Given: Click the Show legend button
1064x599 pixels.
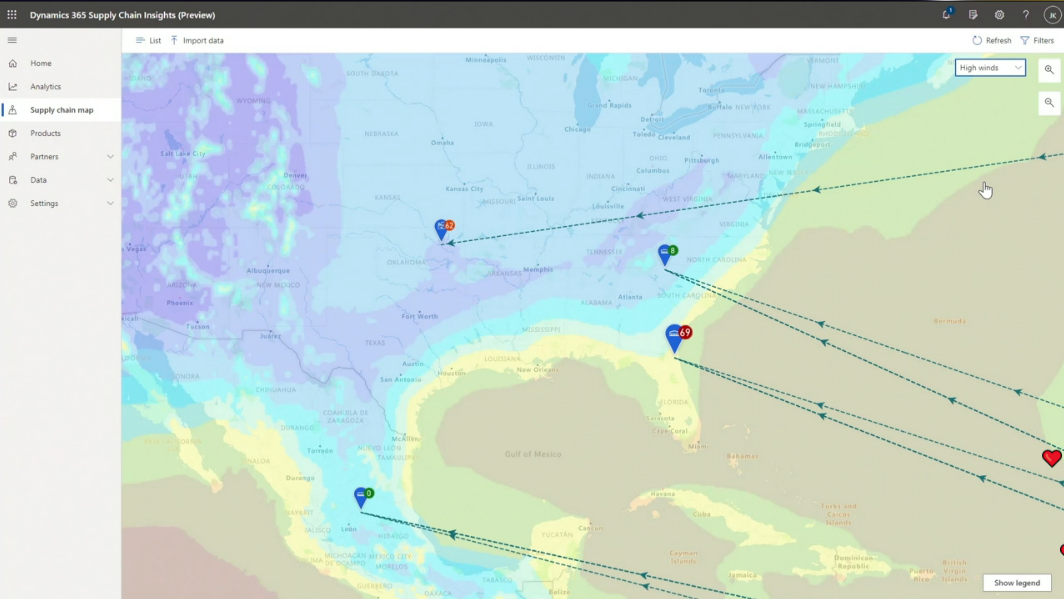Looking at the screenshot, I should point(1016,583).
